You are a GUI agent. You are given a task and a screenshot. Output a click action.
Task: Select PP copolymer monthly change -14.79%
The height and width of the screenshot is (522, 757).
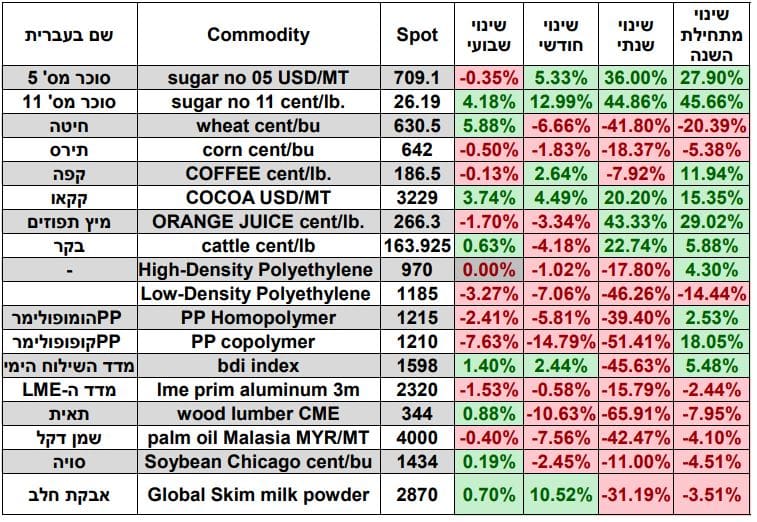tap(561, 341)
